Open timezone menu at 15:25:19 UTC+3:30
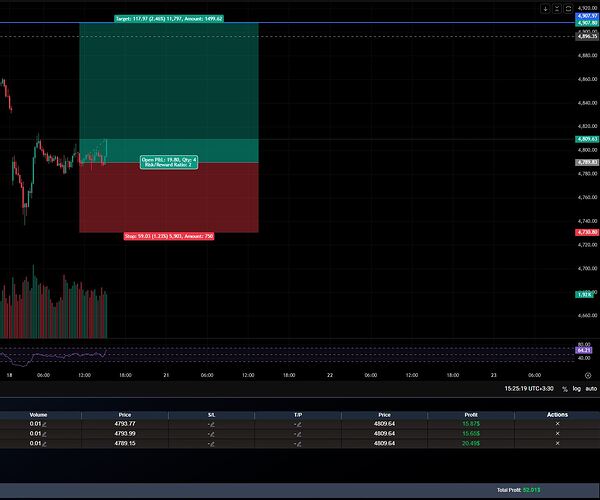 529,389
